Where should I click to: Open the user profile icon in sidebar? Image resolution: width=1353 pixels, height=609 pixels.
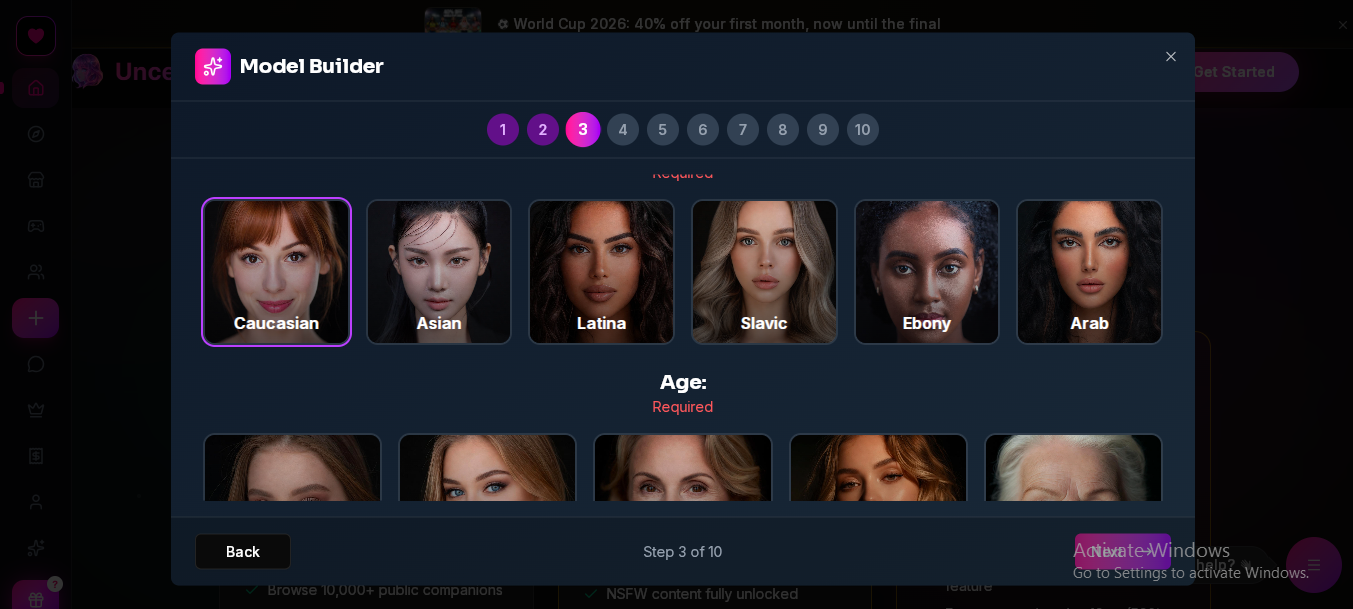[x=36, y=502]
